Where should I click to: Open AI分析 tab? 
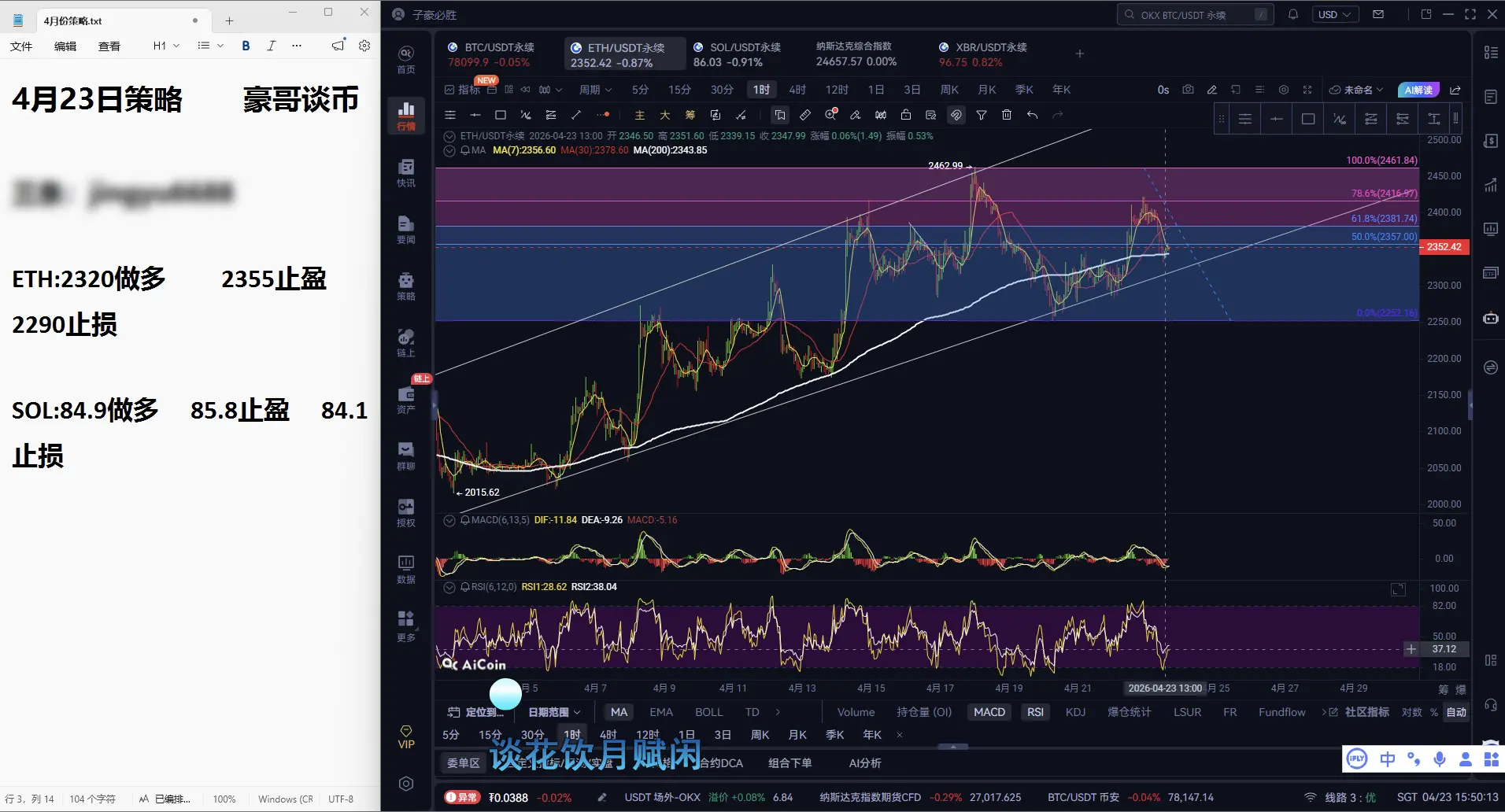click(864, 763)
